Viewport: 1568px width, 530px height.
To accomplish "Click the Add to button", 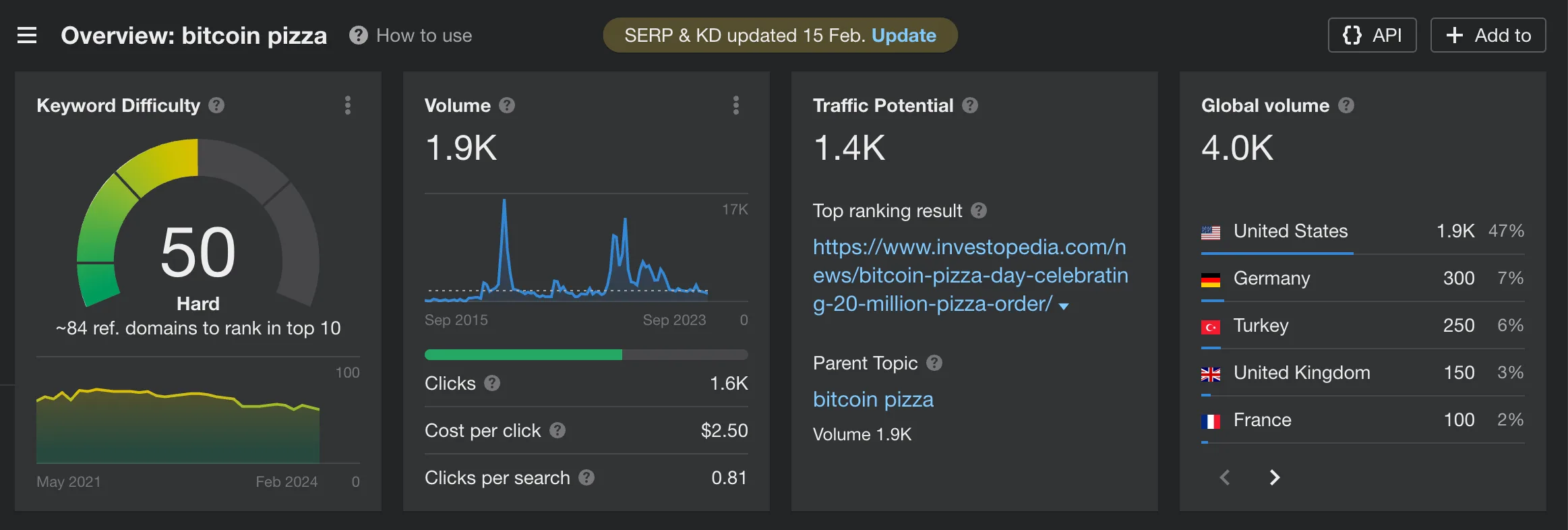I will 1488,35.
